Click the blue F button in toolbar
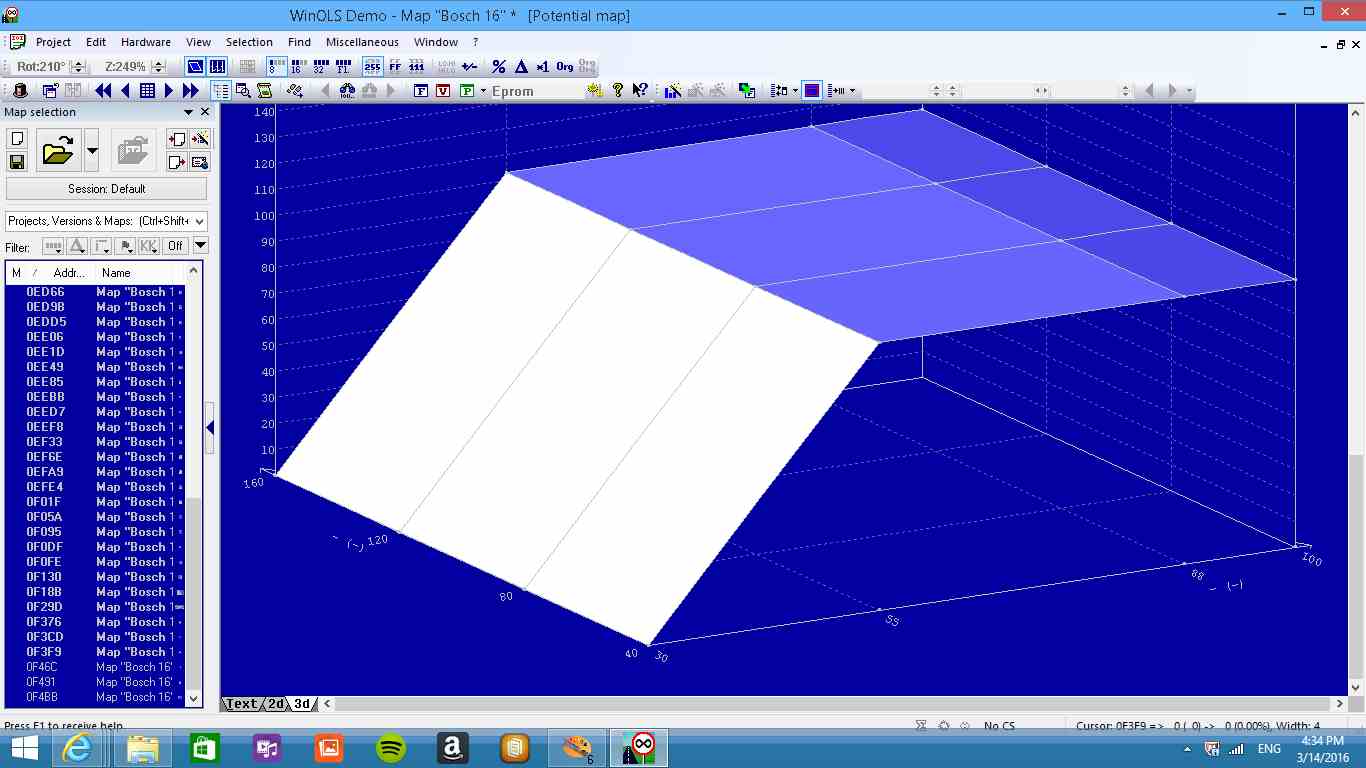This screenshot has height=768, width=1366. [421, 91]
